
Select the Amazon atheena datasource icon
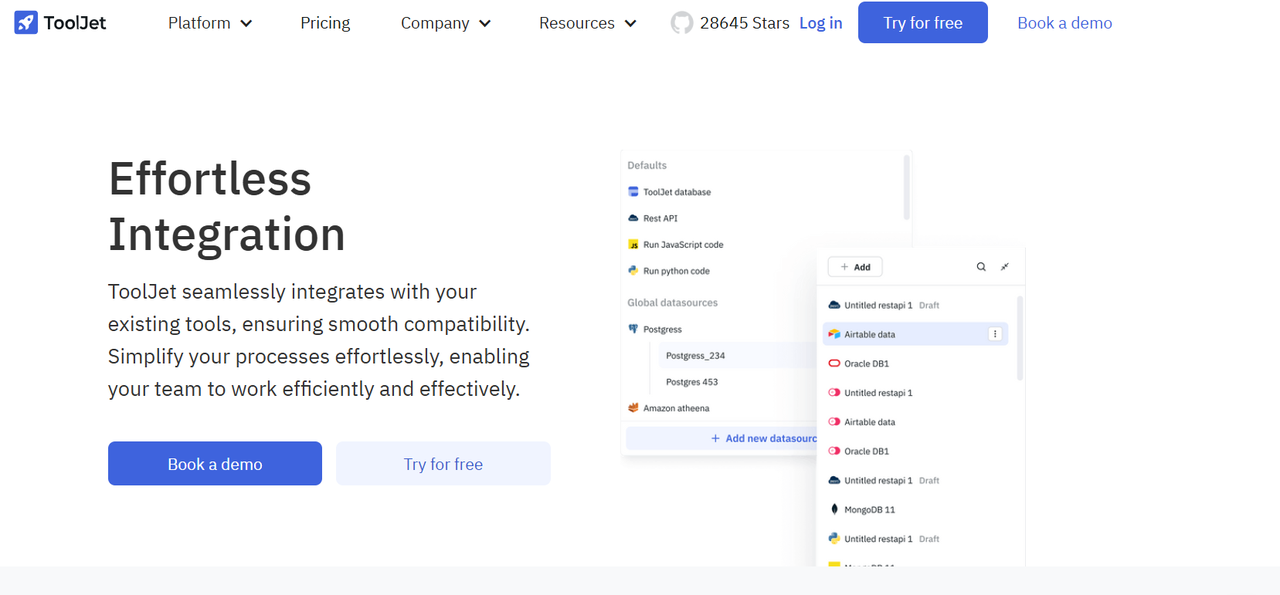click(633, 407)
